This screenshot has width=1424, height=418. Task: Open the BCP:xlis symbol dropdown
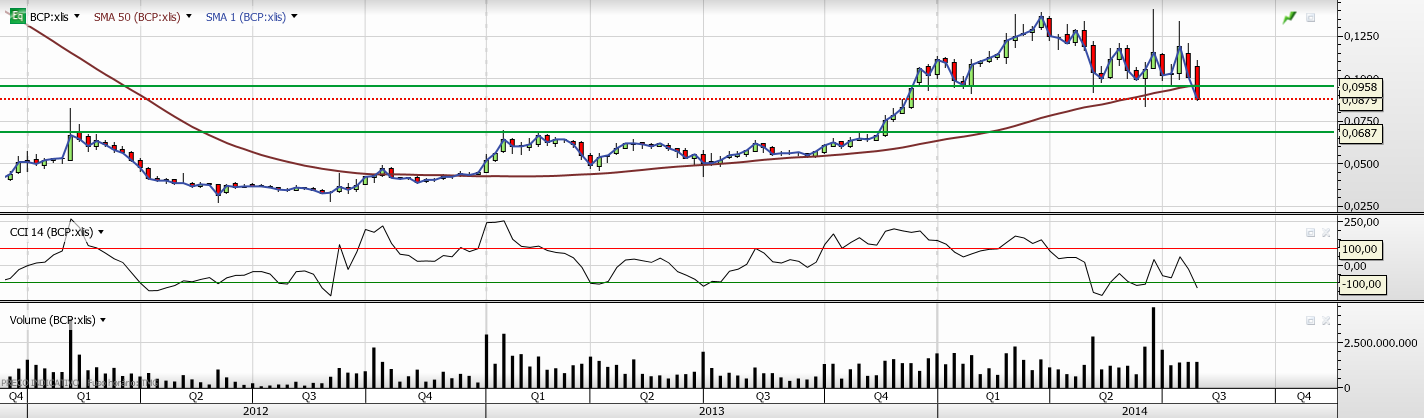pyautogui.click(x=77, y=17)
